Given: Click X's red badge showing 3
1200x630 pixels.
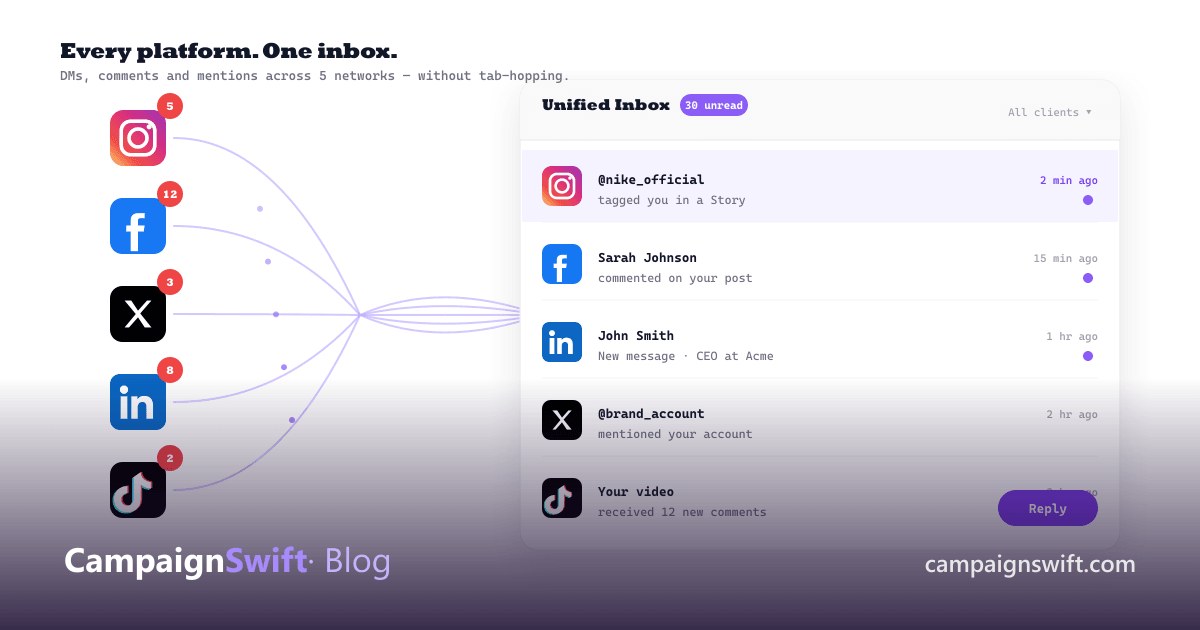Looking at the screenshot, I should point(170,282).
